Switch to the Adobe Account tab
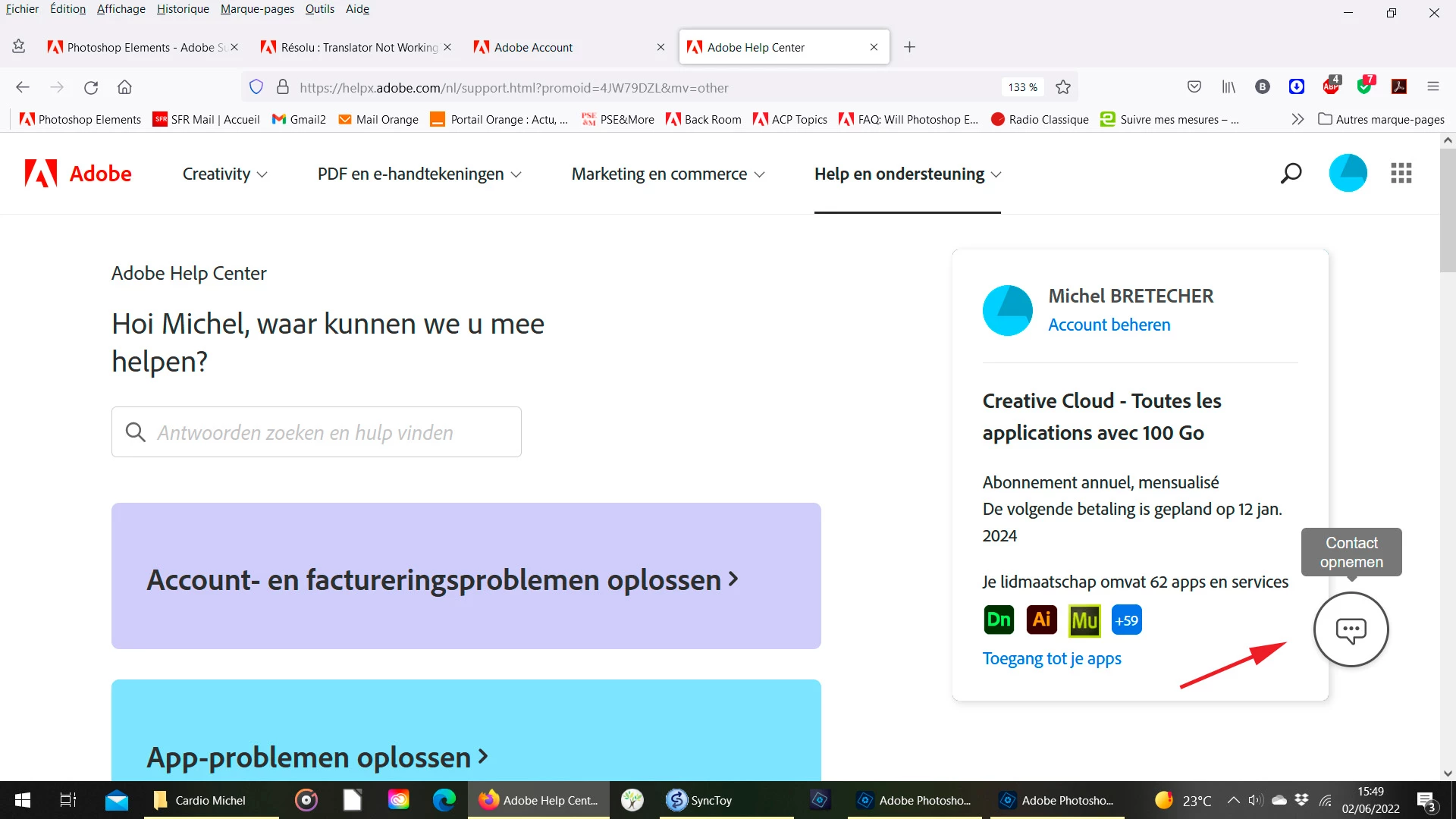Viewport: 1456px width, 819px height. (533, 47)
